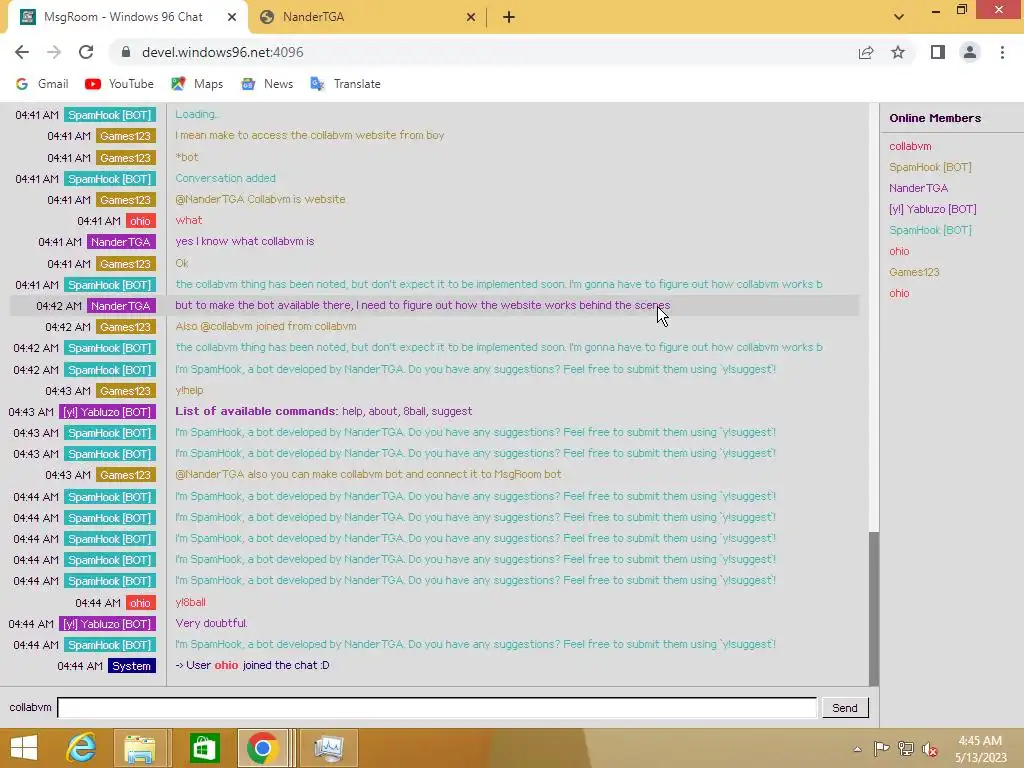Click 'yes I know what collabvm is' message
The image size is (1024, 768).
point(244,241)
